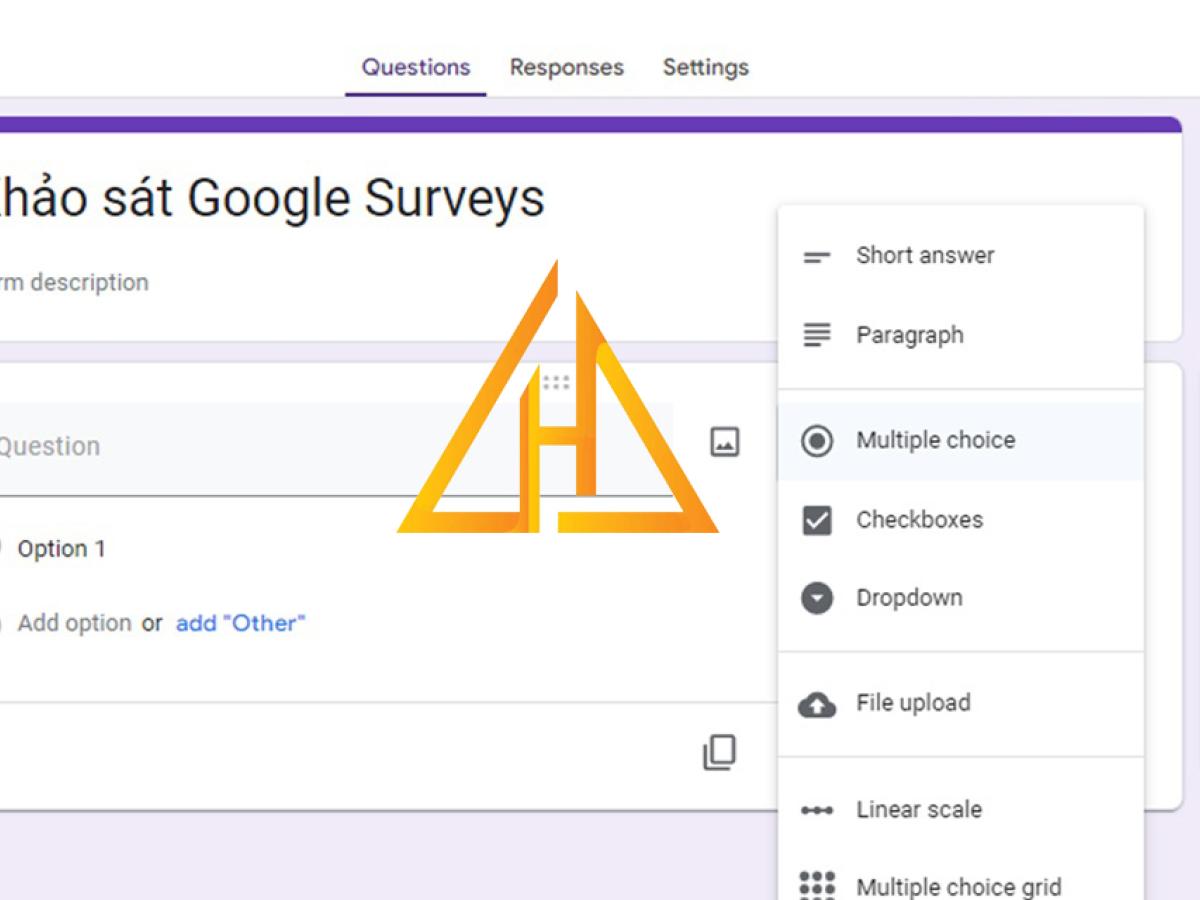Click the duplicate question icon
Viewport: 1200px width, 900px height.
[719, 753]
